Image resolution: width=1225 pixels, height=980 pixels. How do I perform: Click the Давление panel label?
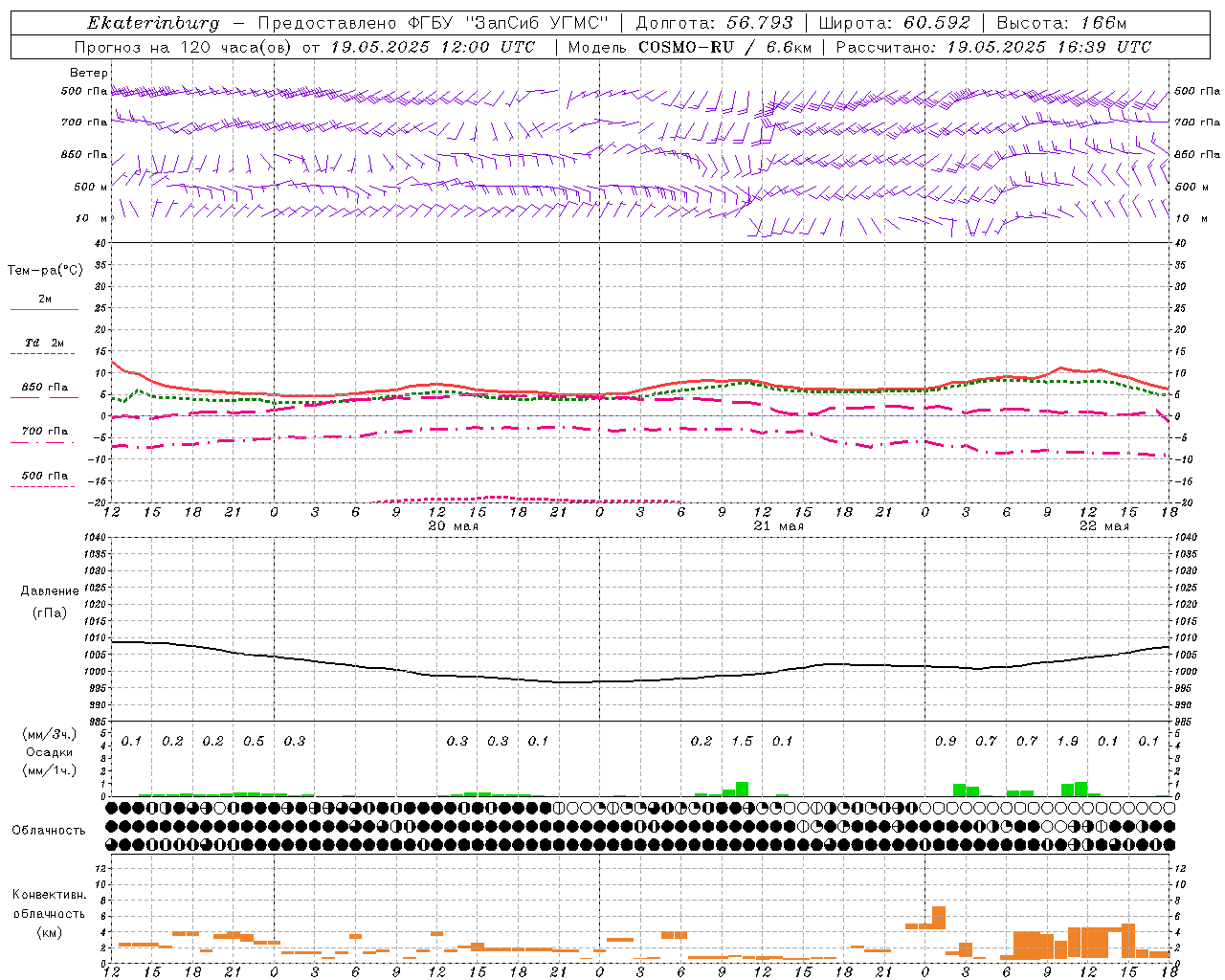click(50, 591)
